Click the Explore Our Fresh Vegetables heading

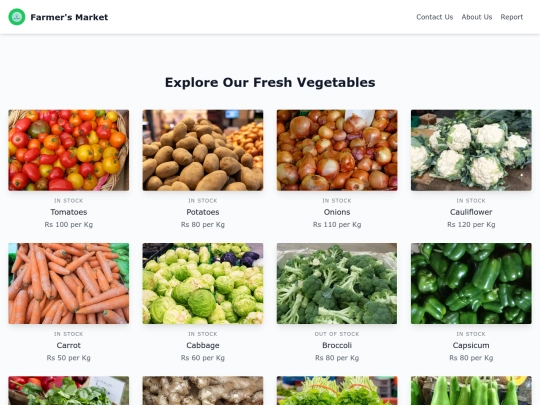point(270,83)
